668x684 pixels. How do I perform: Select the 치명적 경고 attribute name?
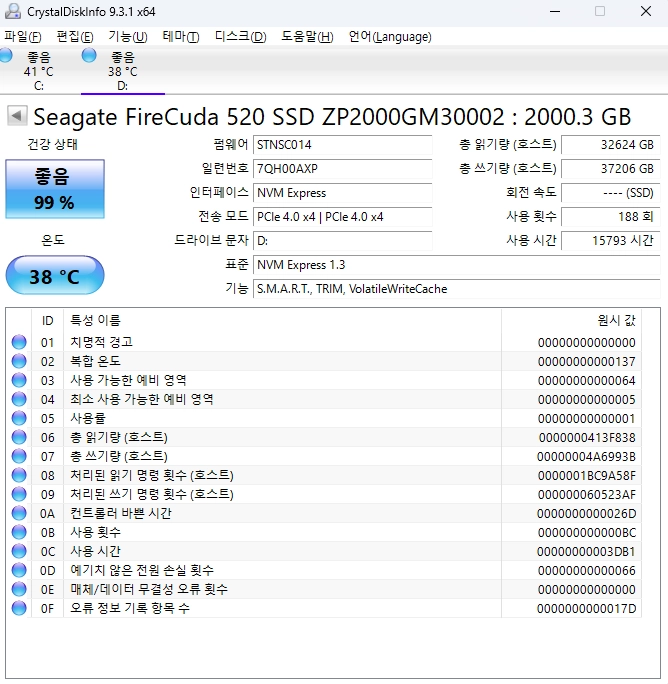click(x=102, y=342)
